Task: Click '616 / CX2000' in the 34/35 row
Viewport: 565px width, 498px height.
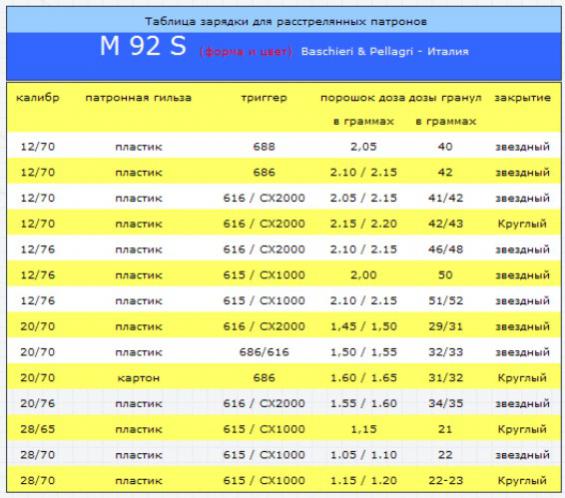Action: [264, 403]
